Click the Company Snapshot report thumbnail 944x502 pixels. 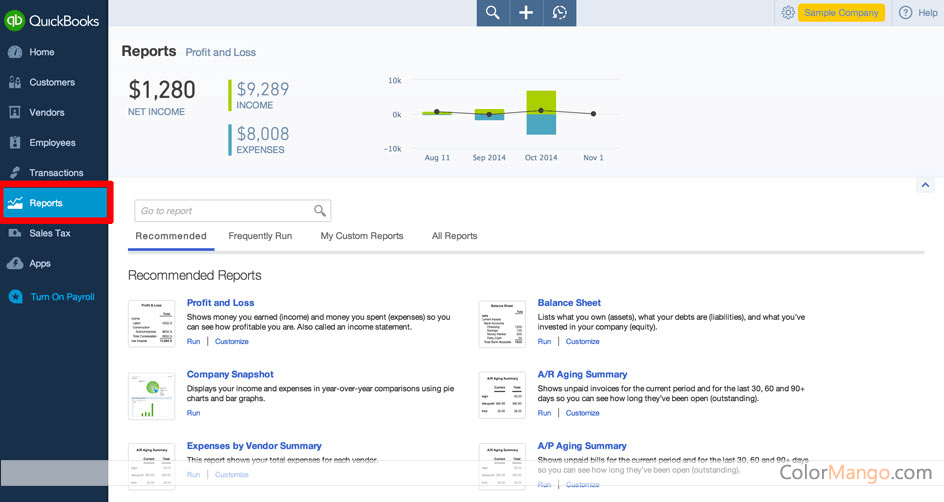coord(151,396)
